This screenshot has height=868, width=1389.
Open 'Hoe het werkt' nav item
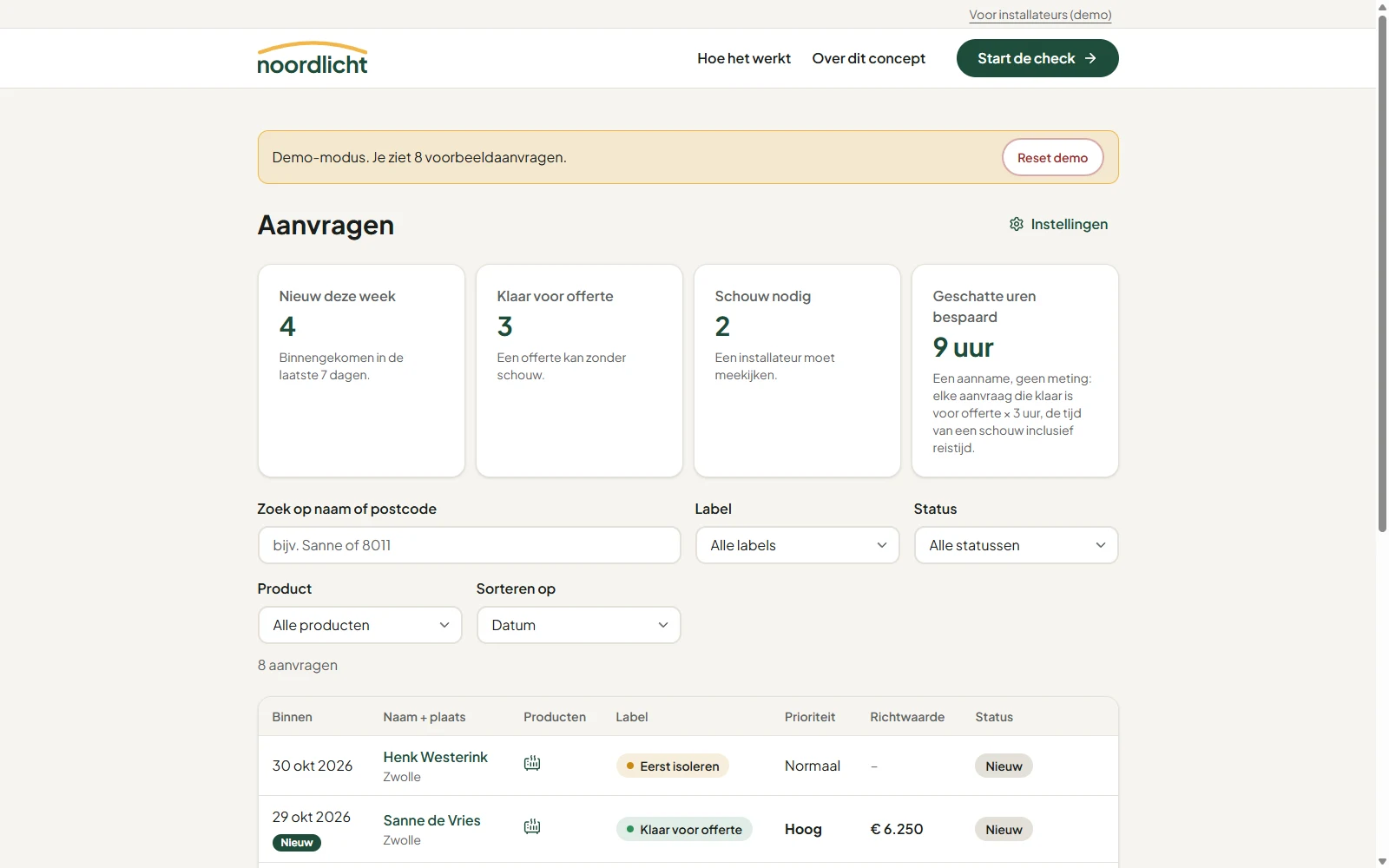coord(744,58)
